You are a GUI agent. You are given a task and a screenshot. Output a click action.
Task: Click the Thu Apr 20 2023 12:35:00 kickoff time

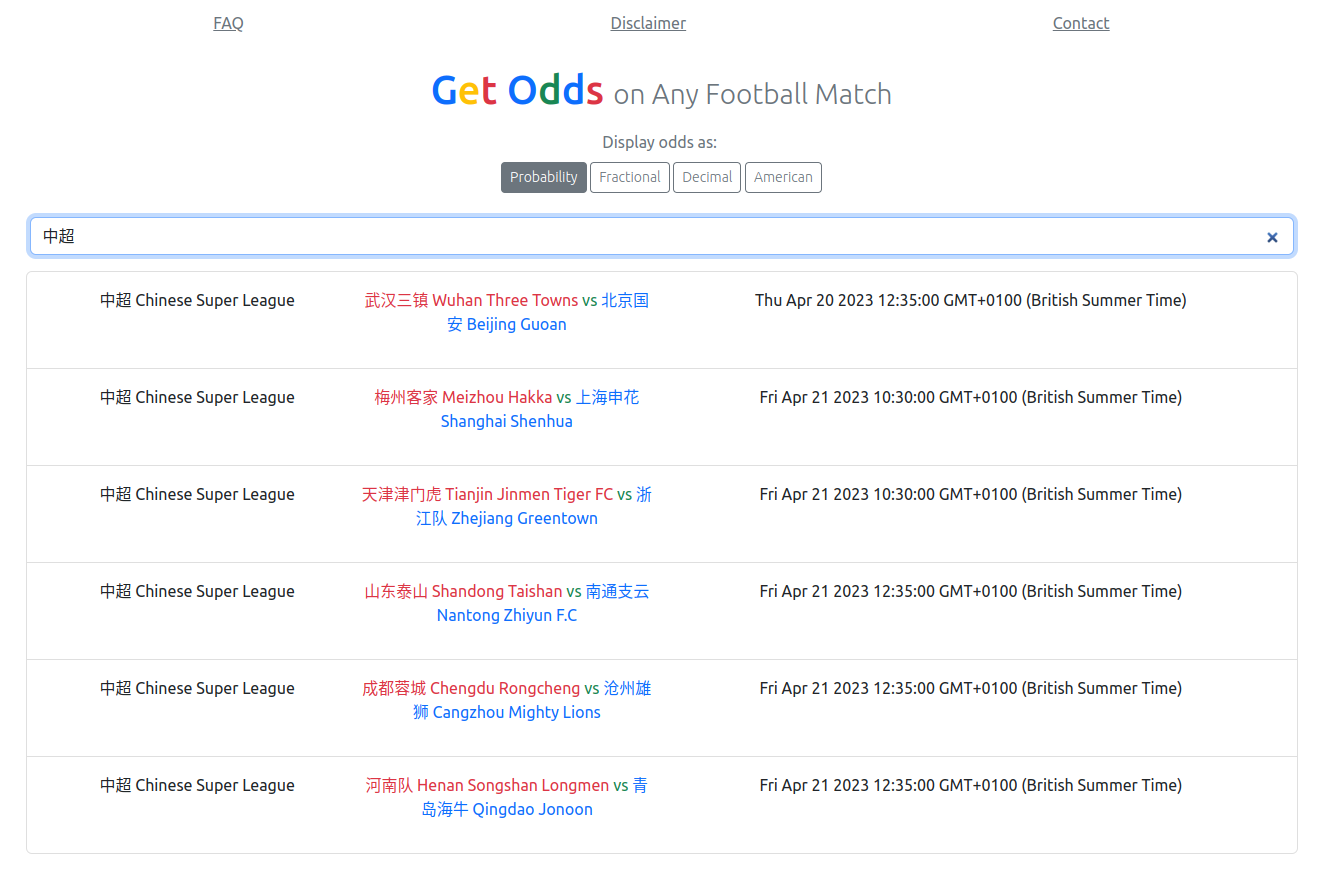point(971,300)
